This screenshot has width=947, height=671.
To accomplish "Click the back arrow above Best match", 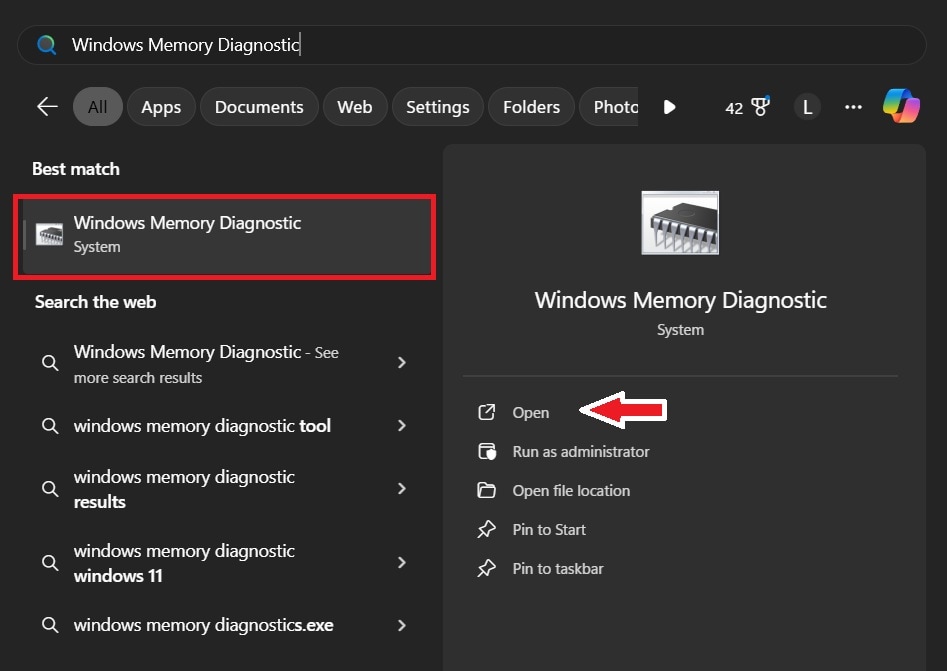I will pyautogui.click(x=46, y=105).
